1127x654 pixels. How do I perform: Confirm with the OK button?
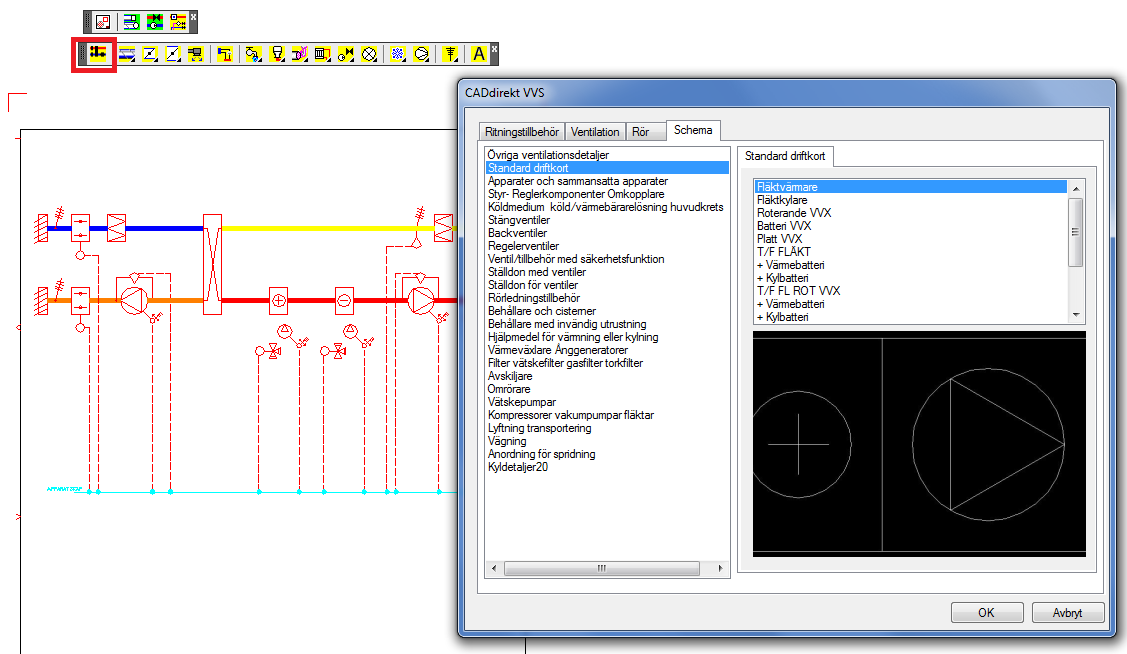(x=987, y=612)
